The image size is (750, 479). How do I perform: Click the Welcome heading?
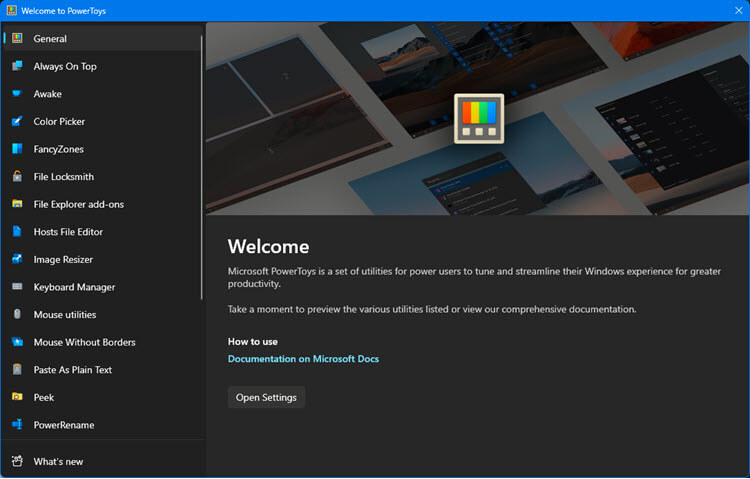(268, 247)
